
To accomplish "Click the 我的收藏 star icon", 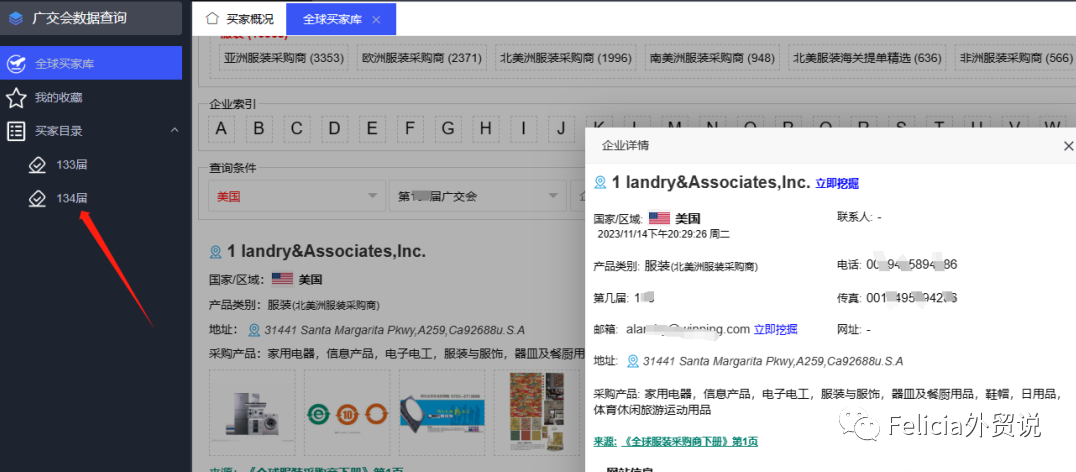I will pyautogui.click(x=16, y=97).
